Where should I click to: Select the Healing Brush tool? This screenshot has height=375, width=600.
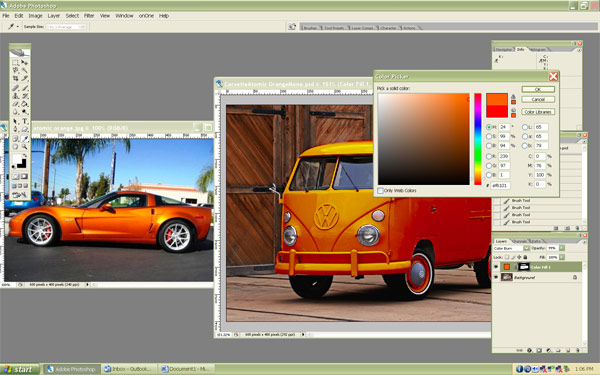pyautogui.click(x=15, y=88)
